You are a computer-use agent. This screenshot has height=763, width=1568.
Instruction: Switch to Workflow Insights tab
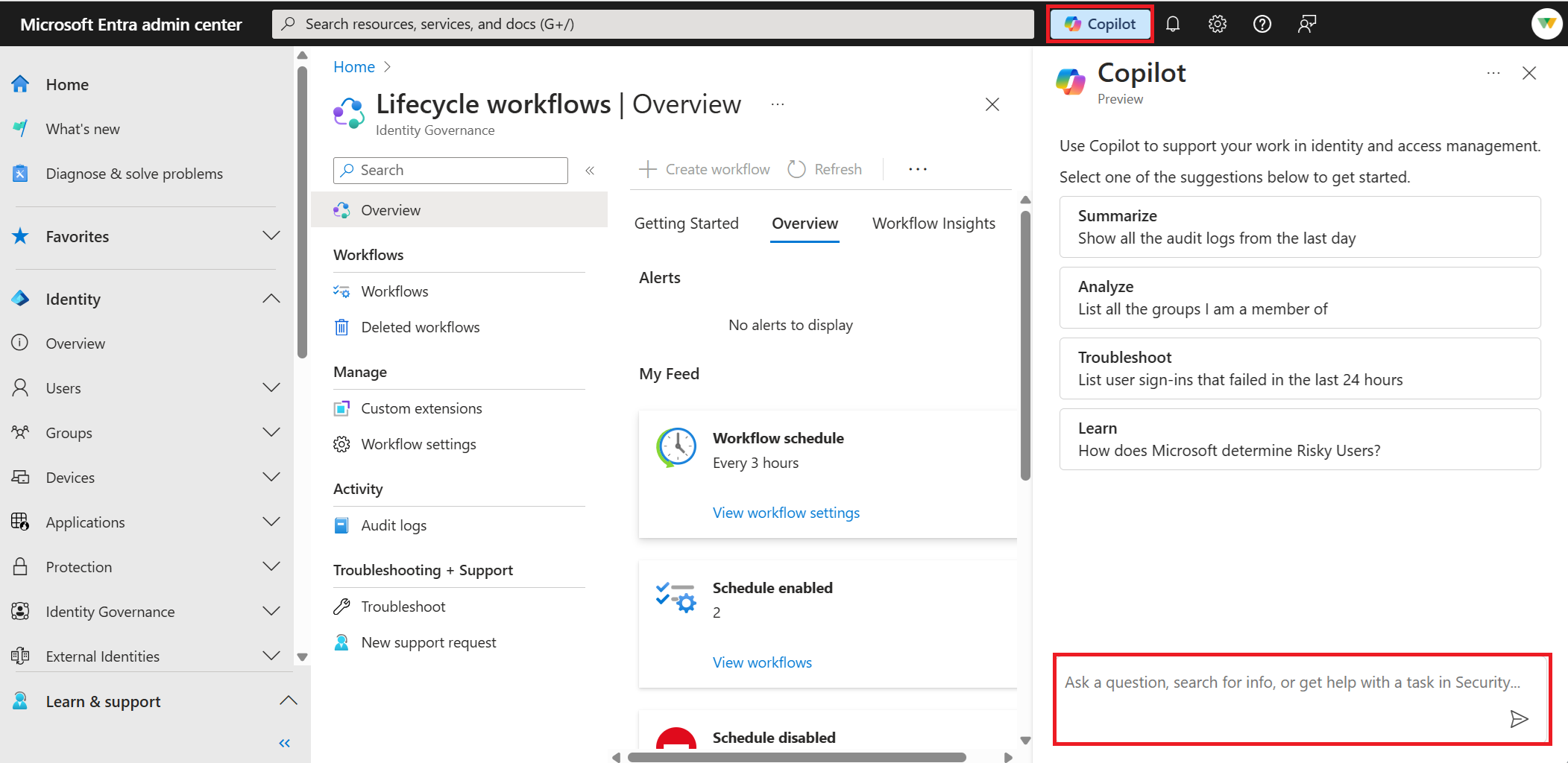[933, 224]
